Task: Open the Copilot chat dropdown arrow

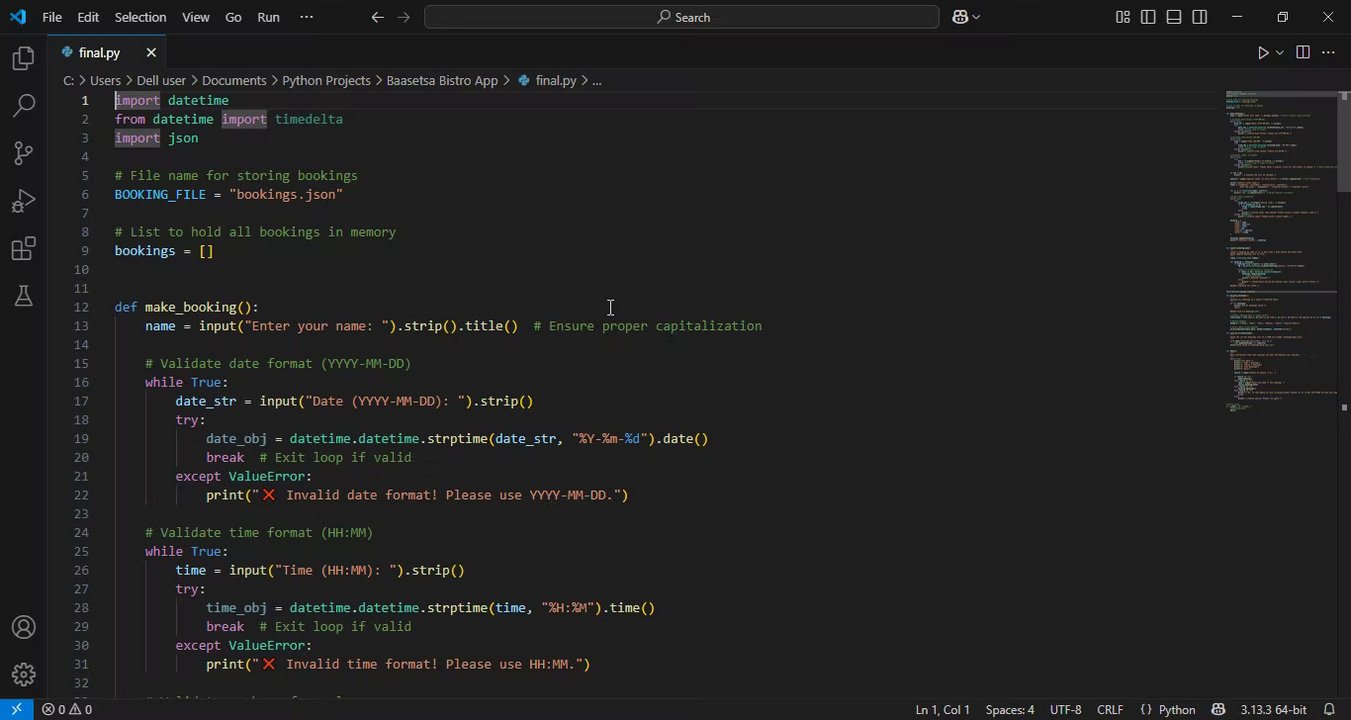Action: [x=976, y=17]
